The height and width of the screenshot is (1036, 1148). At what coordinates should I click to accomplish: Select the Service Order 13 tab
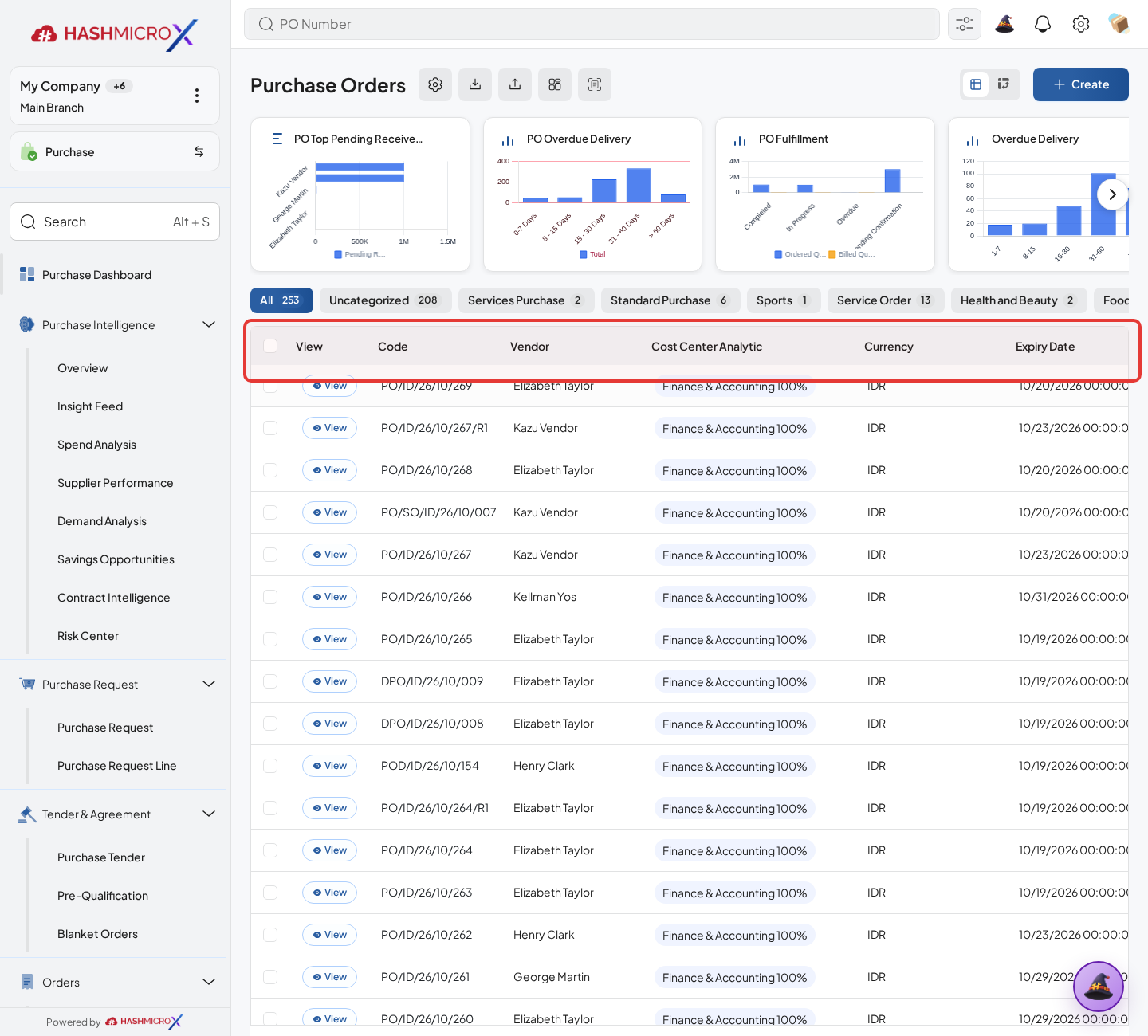tap(886, 300)
